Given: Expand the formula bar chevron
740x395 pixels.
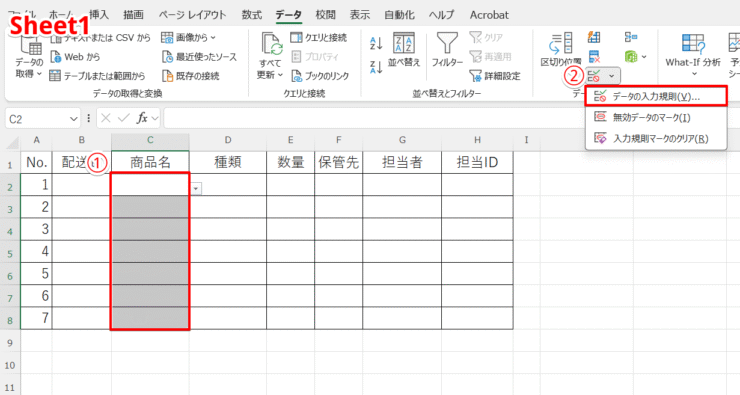Looking at the screenshot, I should click(x=155, y=118).
